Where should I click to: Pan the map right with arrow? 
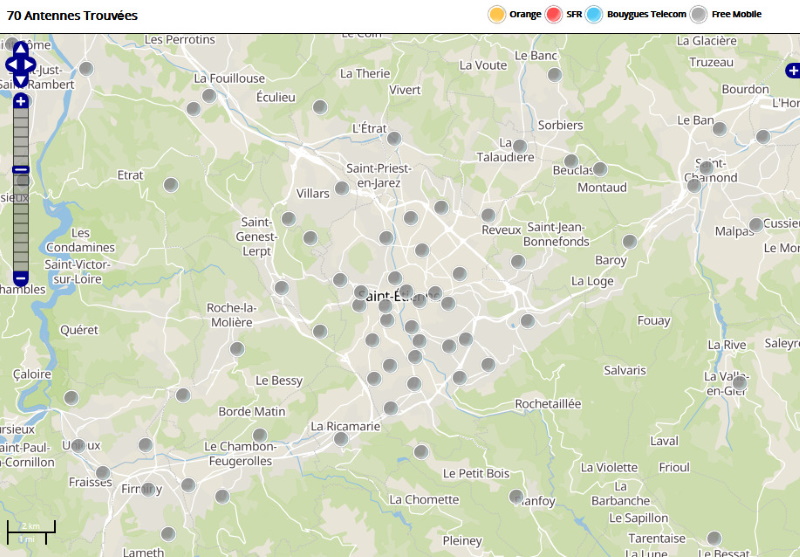click(x=32, y=66)
